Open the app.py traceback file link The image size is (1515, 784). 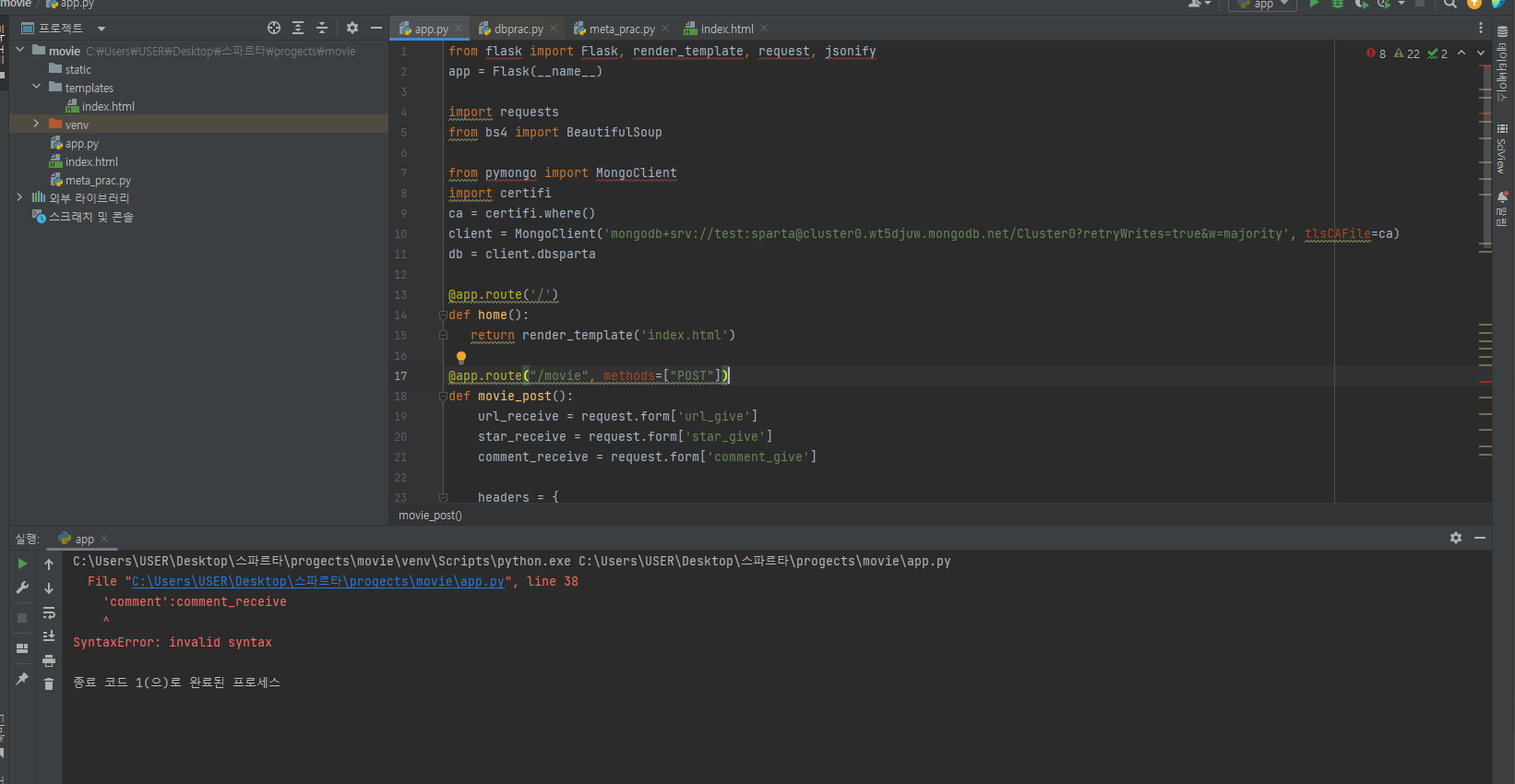point(318,582)
